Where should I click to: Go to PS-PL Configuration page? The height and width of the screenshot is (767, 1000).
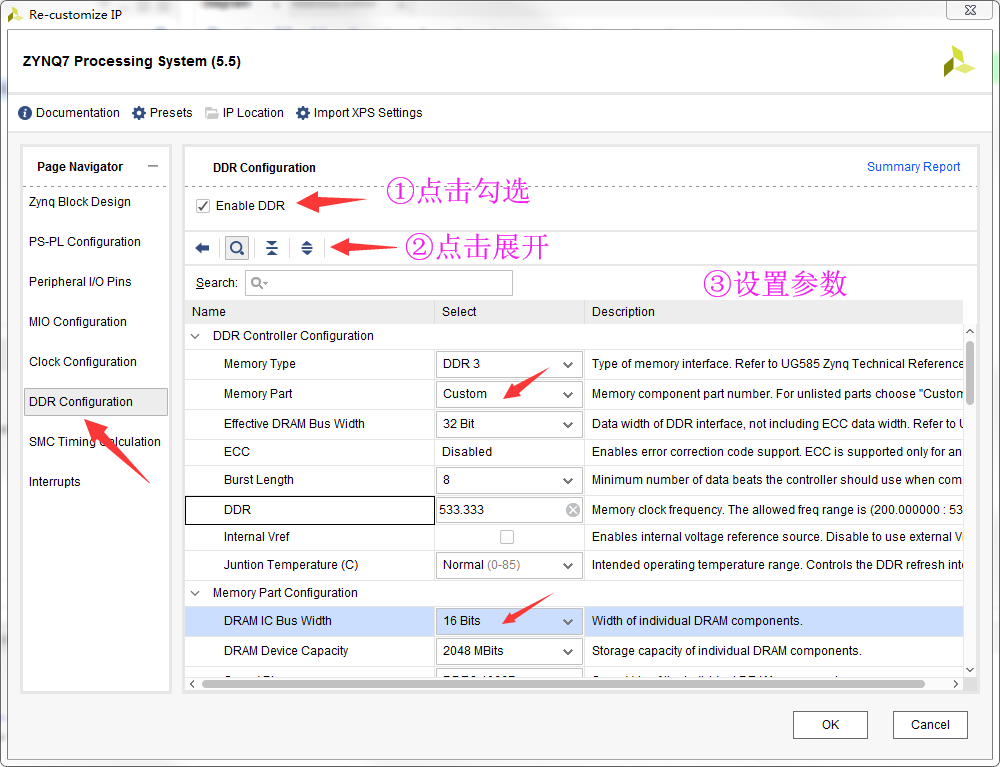pos(85,242)
